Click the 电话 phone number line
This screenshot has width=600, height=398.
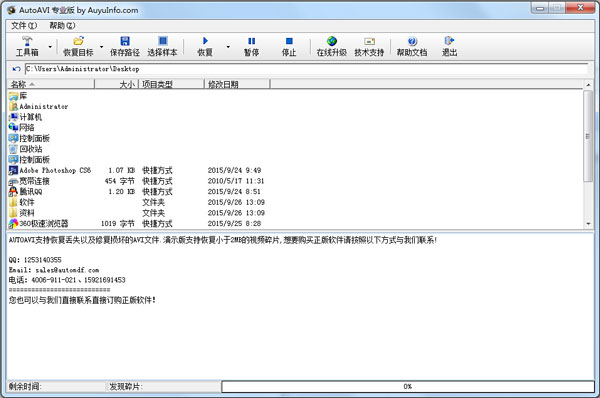tap(67, 280)
